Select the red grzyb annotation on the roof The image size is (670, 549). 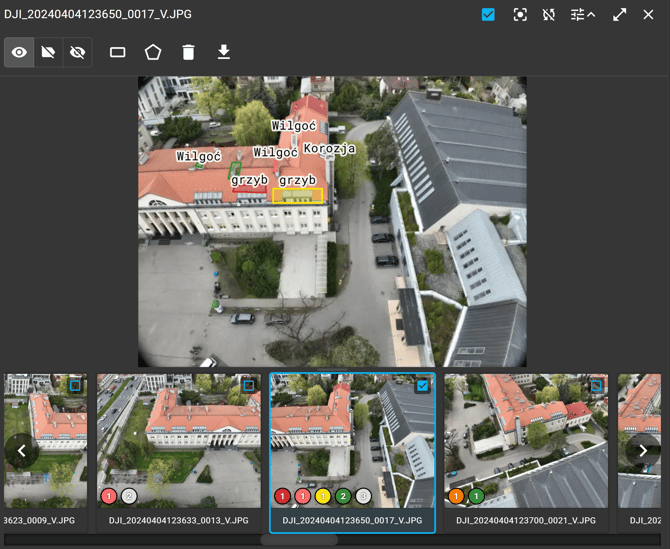[249, 188]
